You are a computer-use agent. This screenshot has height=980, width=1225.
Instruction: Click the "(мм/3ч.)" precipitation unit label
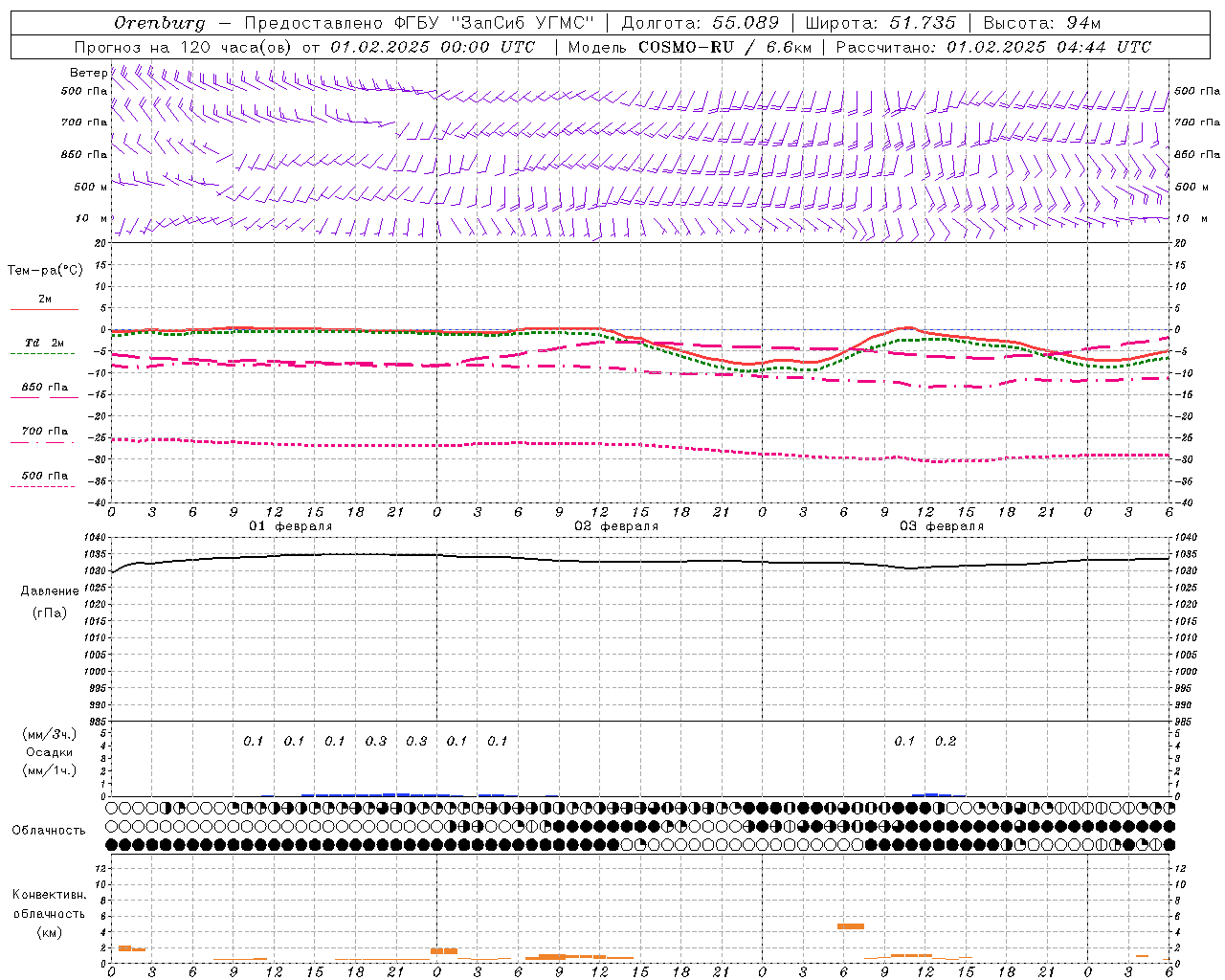tap(49, 735)
